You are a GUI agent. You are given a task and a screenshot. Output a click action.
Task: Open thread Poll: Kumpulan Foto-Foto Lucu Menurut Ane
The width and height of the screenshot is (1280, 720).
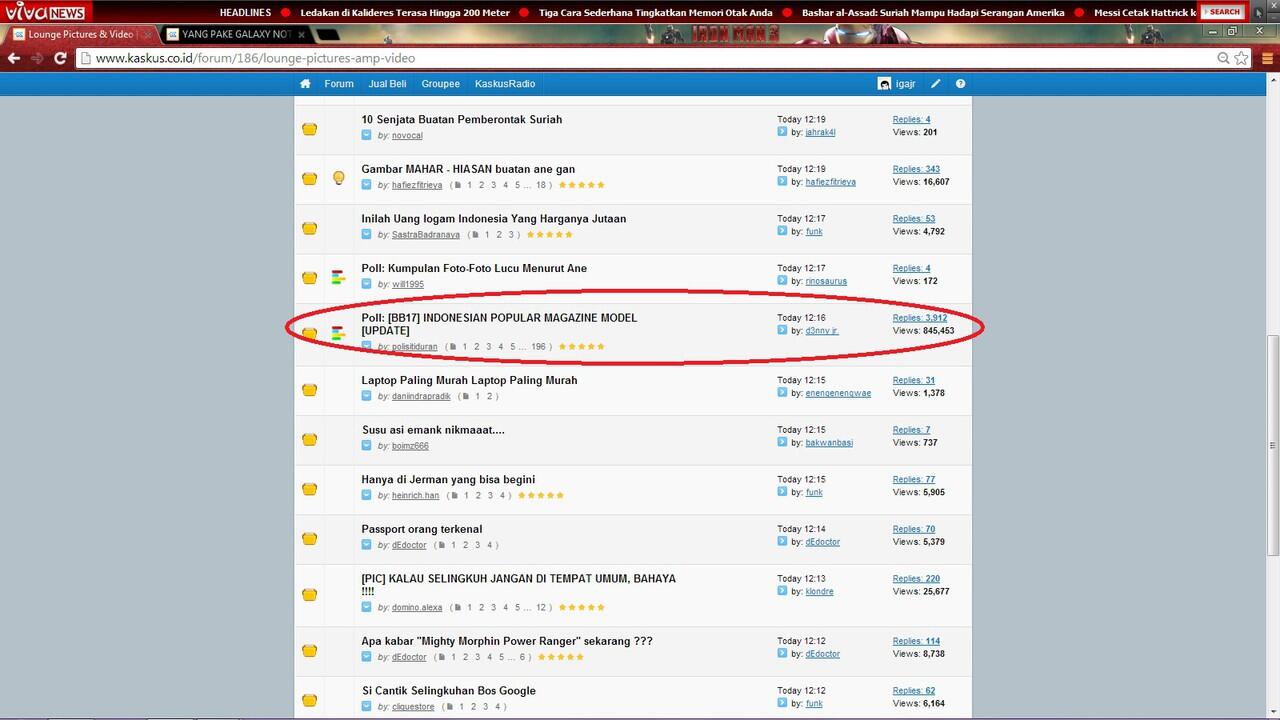[x=474, y=268]
